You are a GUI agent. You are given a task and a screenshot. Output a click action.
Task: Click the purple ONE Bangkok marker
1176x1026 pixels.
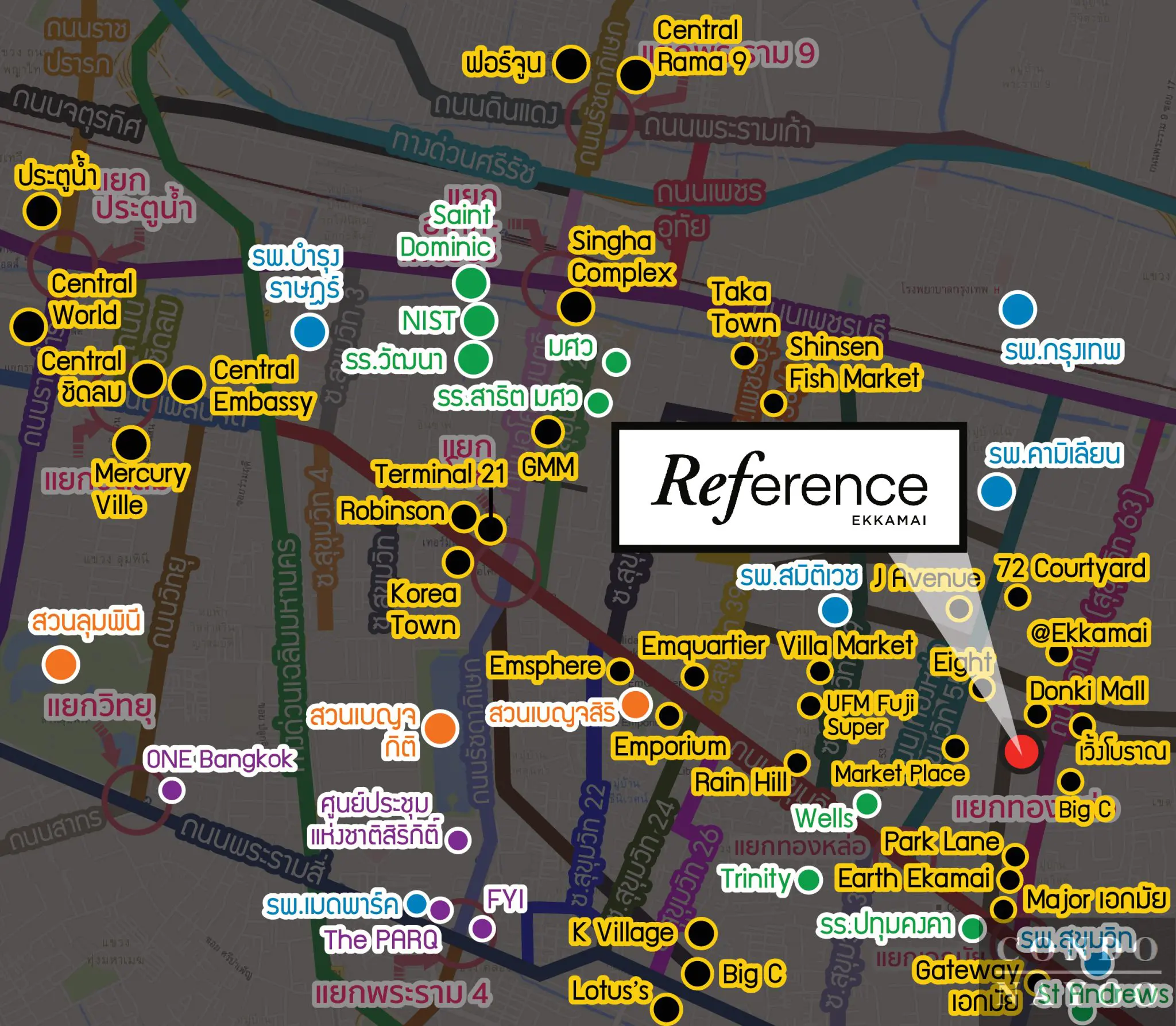pos(171,790)
